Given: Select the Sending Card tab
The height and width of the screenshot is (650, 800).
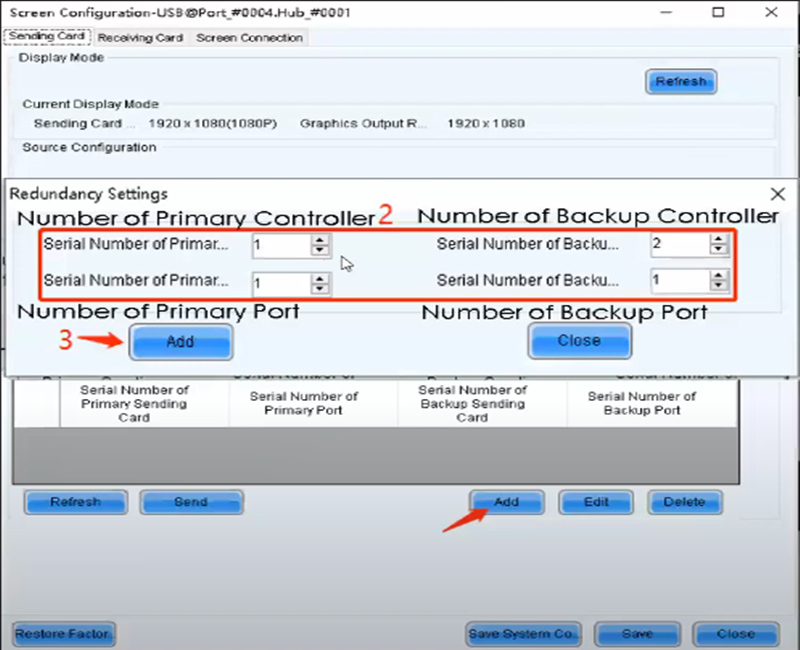Looking at the screenshot, I should [x=48, y=37].
